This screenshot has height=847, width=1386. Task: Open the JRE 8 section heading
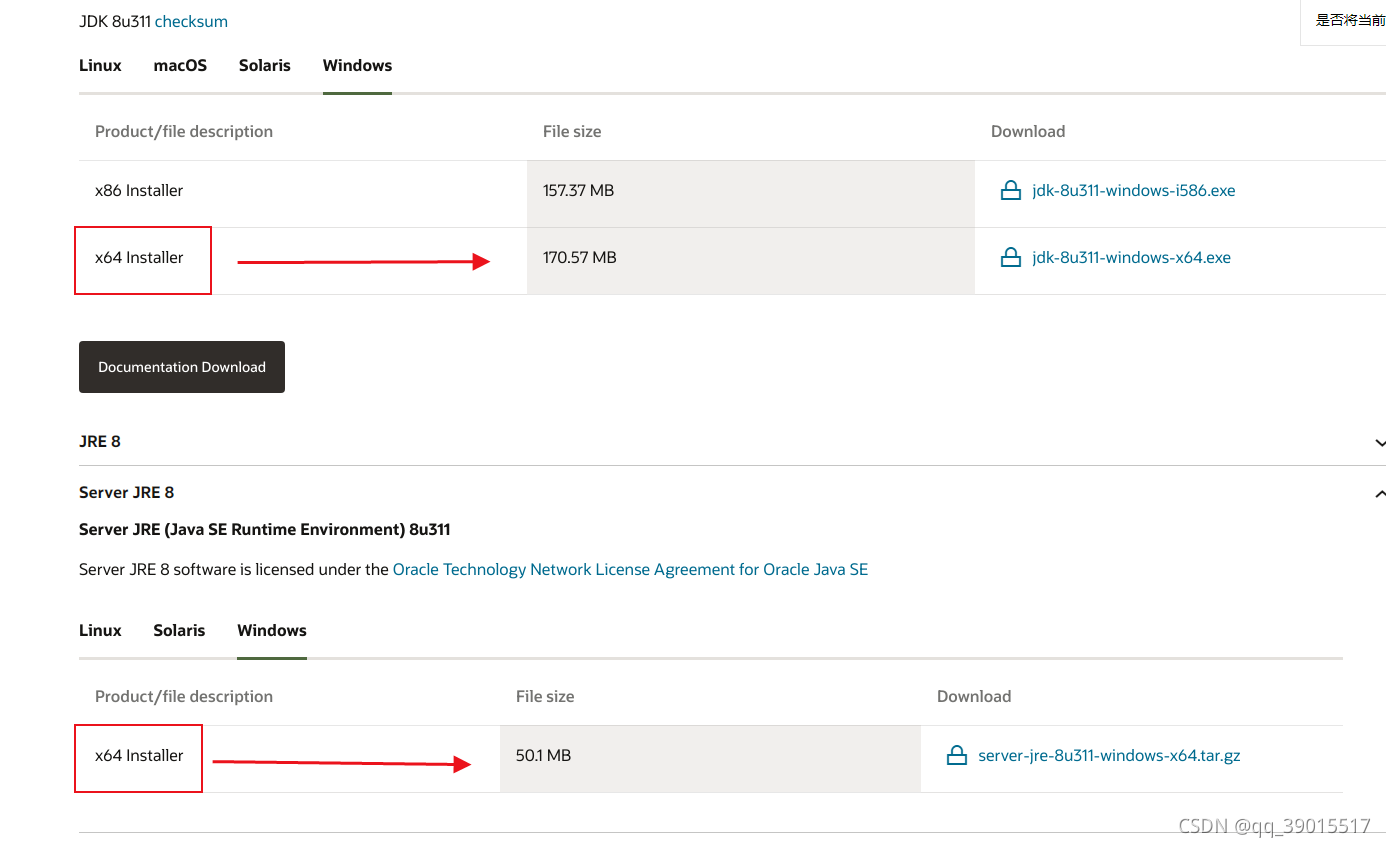point(100,441)
